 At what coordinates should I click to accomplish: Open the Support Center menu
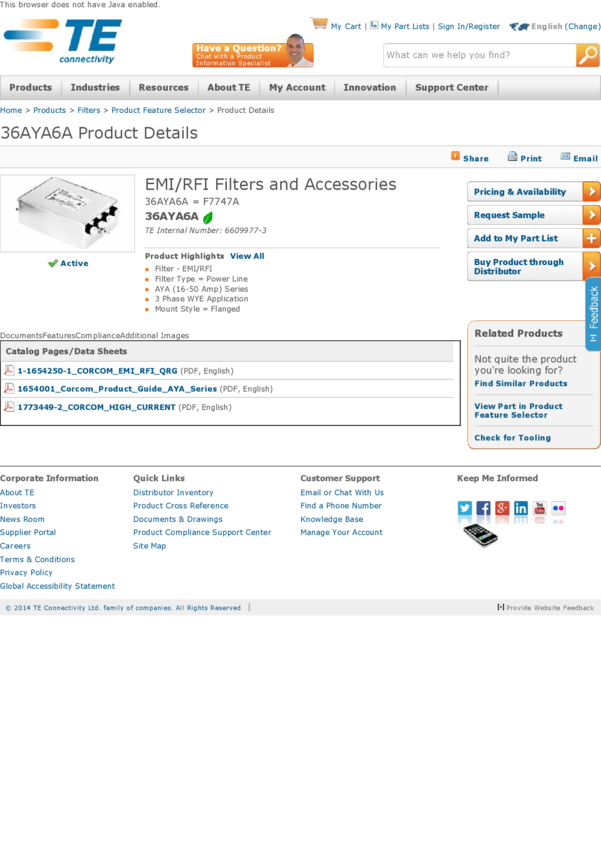451,88
